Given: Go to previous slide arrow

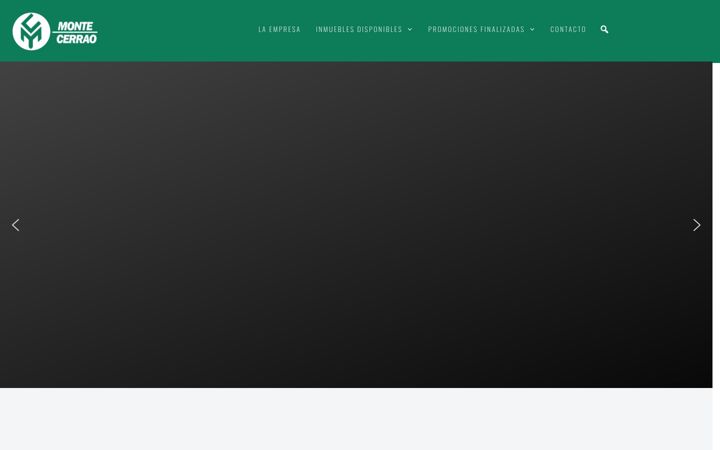Looking at the screenshot, I should [x=16, y=225].
